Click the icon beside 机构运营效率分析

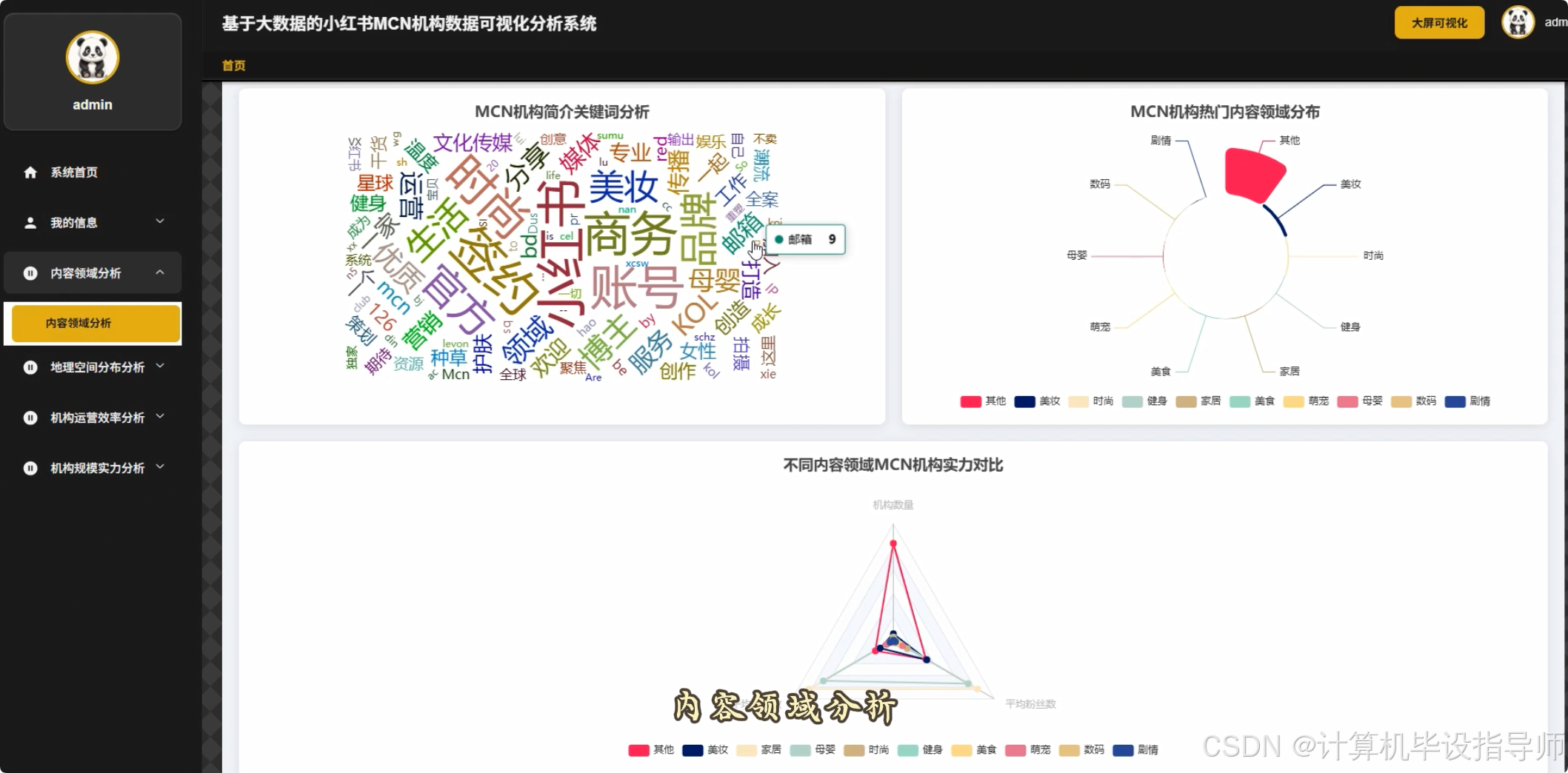click(30, 417)
